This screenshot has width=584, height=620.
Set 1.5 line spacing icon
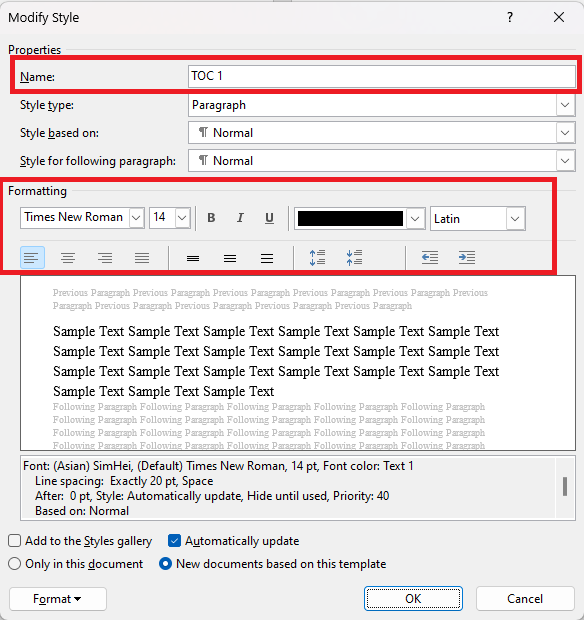(230, 259)
